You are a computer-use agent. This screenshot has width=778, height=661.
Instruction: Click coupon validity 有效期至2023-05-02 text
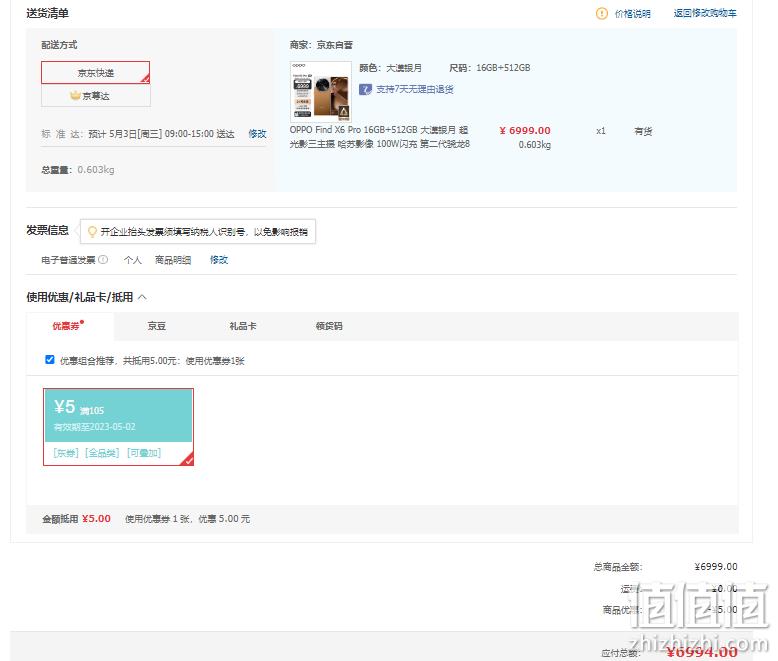point(94,427)
